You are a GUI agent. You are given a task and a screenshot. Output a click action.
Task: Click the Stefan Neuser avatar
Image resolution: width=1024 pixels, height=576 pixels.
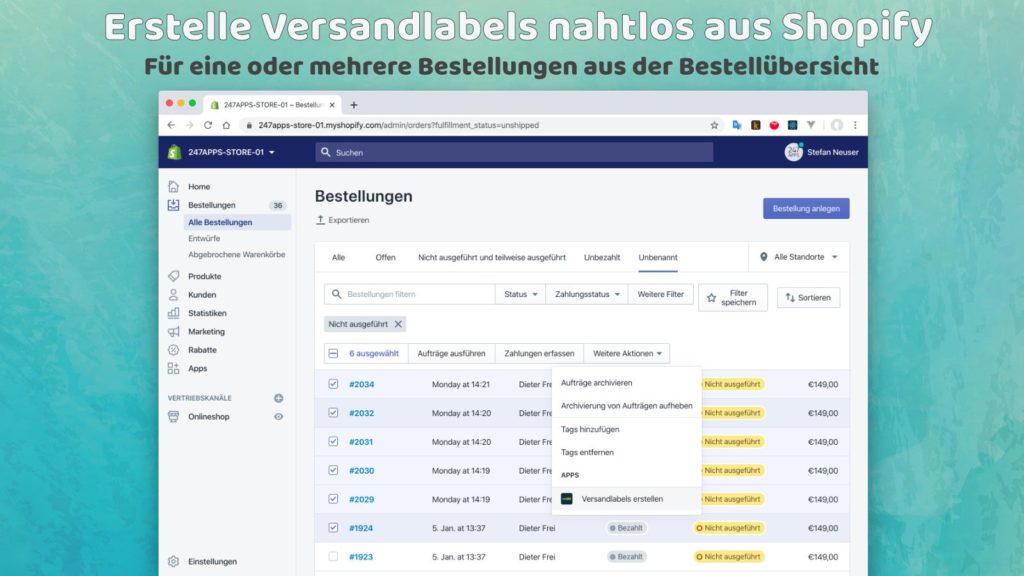click(x=793, y=152)
